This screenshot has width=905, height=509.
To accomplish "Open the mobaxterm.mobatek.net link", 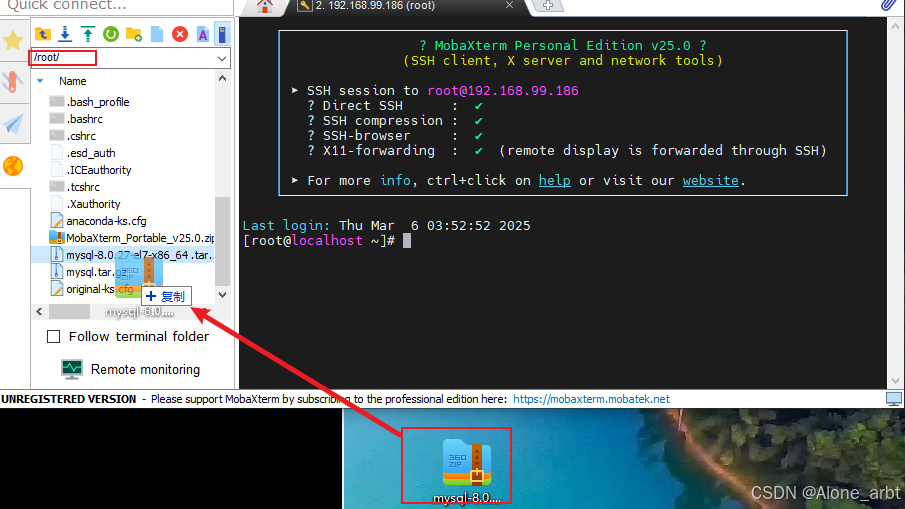I will (591, 399).
